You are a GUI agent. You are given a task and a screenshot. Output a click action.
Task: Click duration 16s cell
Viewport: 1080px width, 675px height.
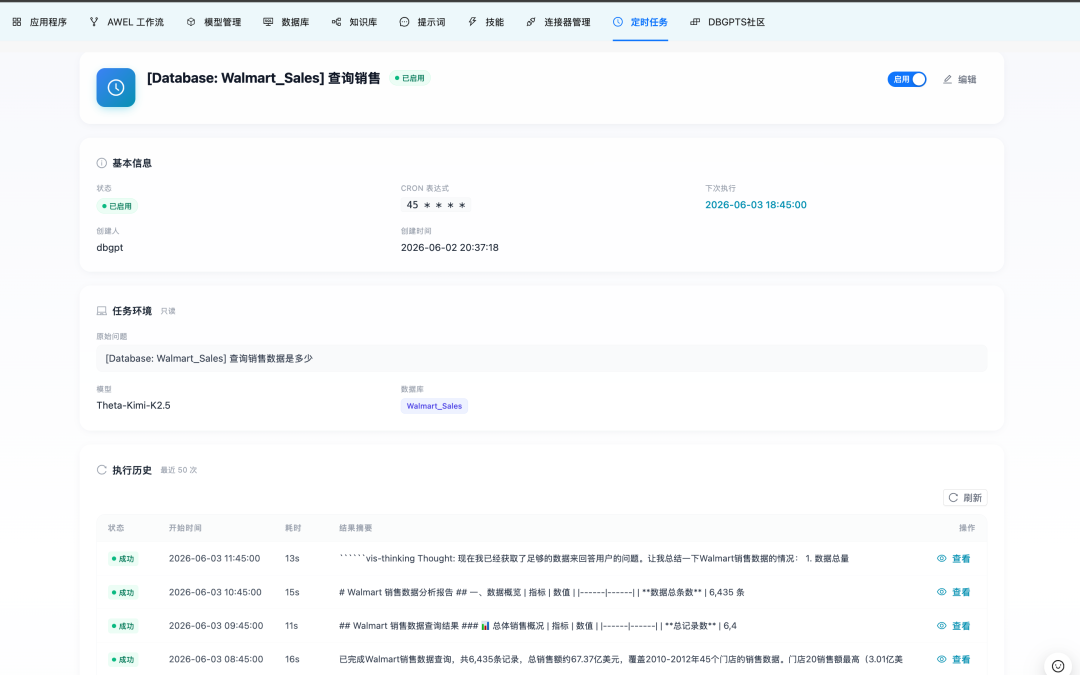[x=292, y=659]
